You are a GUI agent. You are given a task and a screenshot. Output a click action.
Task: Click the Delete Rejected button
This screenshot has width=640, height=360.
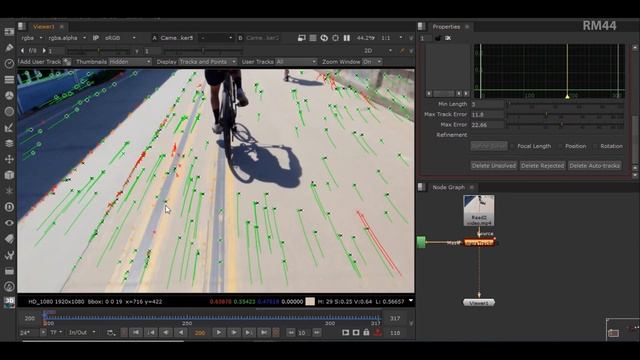[x=542, y=165]
